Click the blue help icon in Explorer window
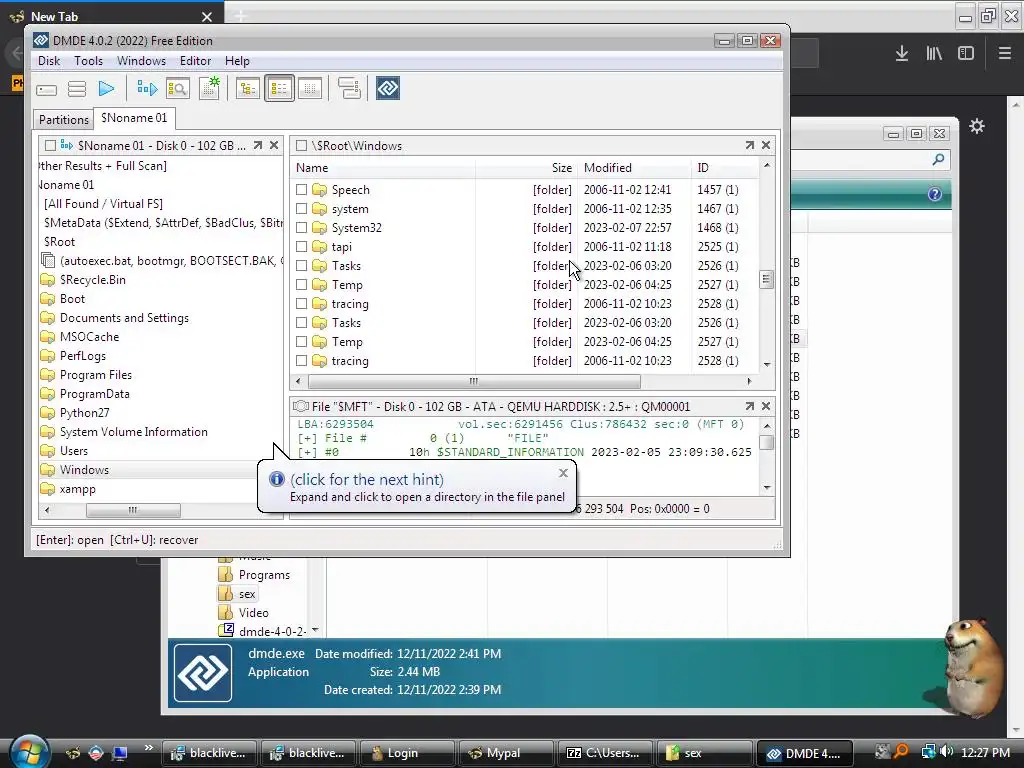Image resolution: width=1024 pixels, height=768 pixels. click(x=935, y=194)
